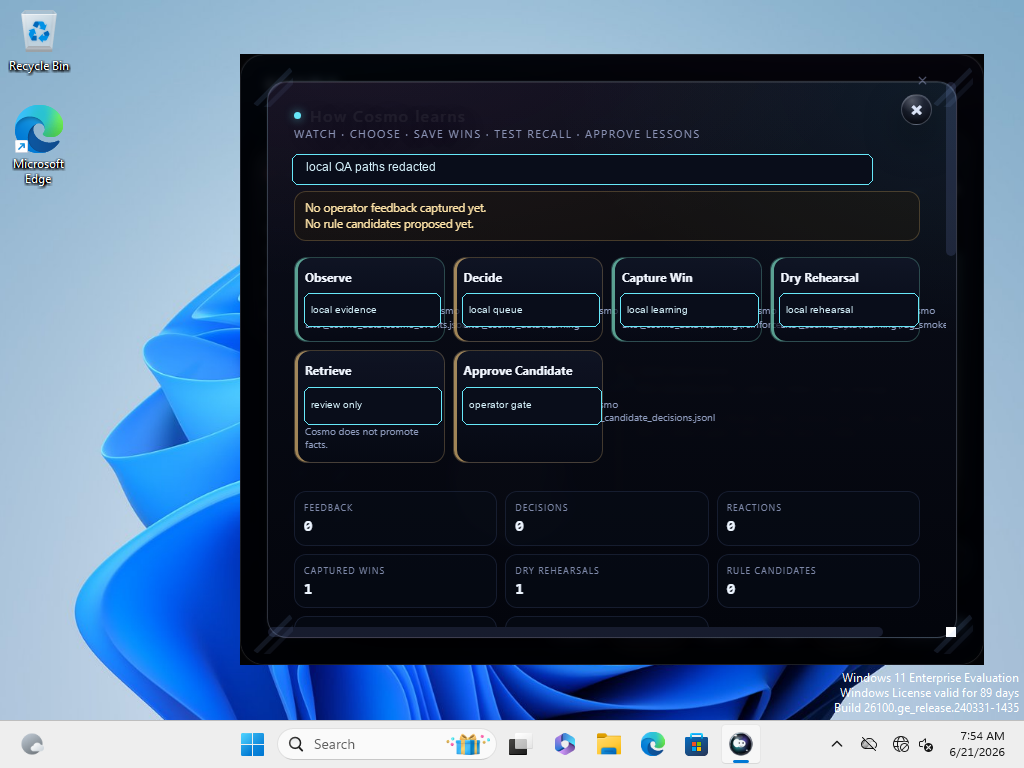Click the Dry Rehearsals counter tile
Screen dimensions: 1024x768
pos(607,581)
